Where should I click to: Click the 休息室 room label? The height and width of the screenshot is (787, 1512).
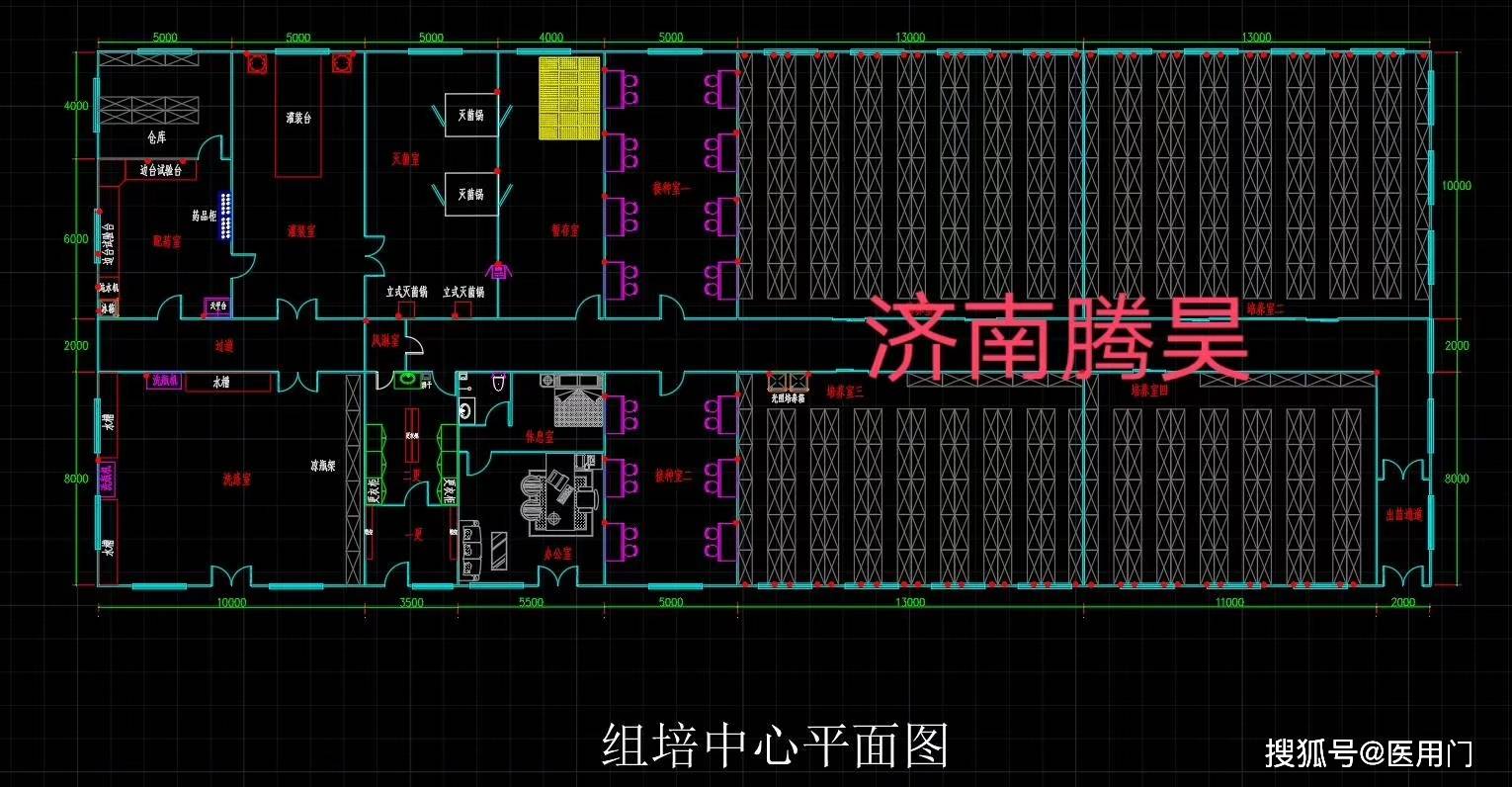tap(540, 436)
